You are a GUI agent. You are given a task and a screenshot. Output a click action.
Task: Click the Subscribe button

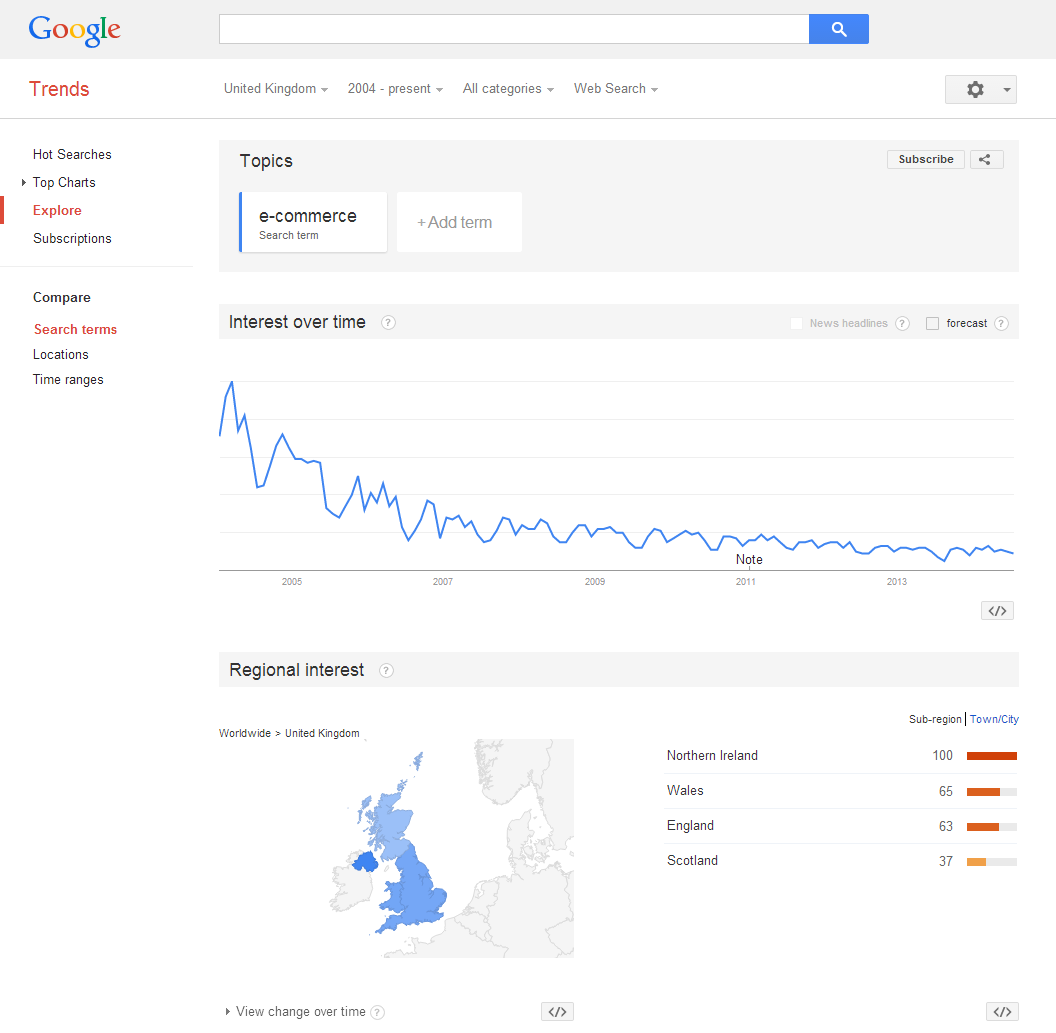coord(925,160)
